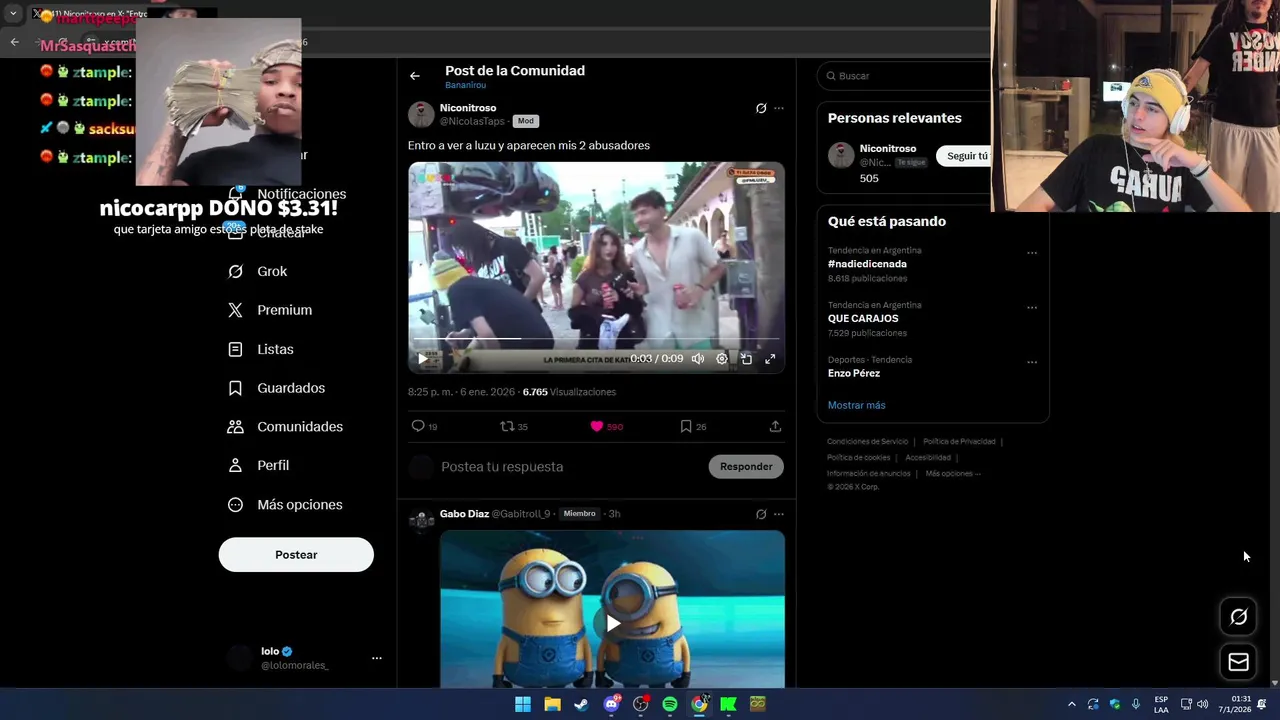Click the Buscar search field

905,76
